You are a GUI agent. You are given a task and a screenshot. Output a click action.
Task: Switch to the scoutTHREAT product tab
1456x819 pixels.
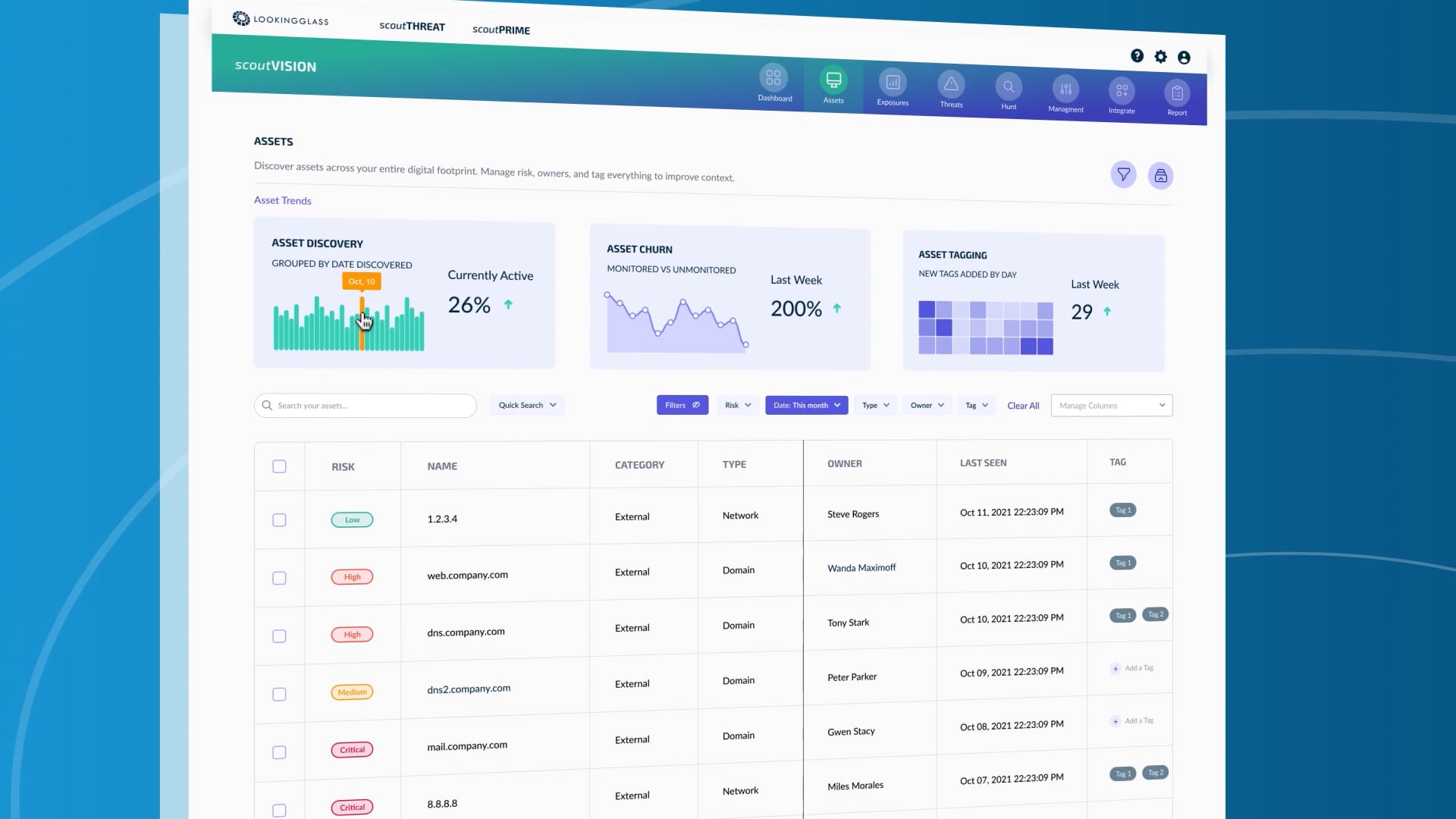pos(412,26)
